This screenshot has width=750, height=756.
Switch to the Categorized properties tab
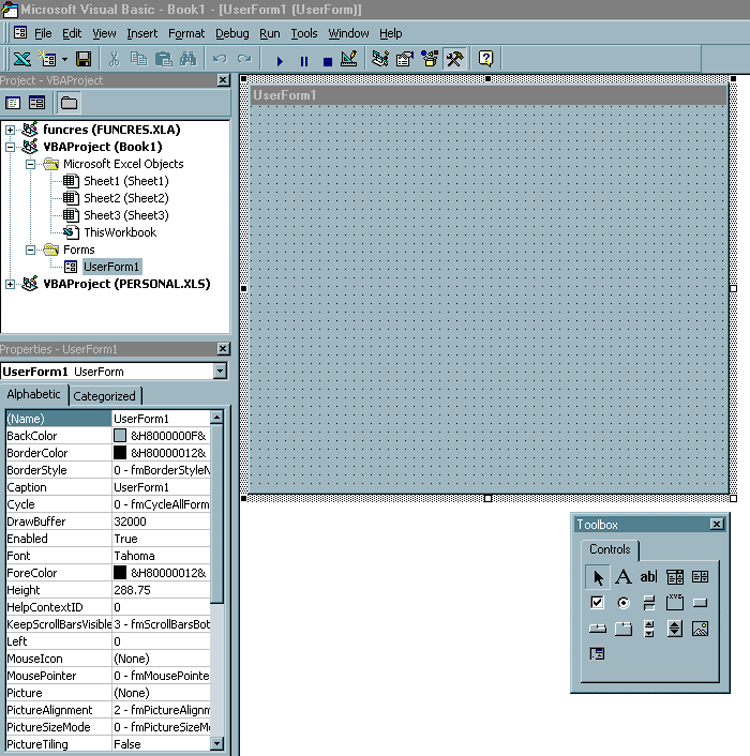[105, 396]
